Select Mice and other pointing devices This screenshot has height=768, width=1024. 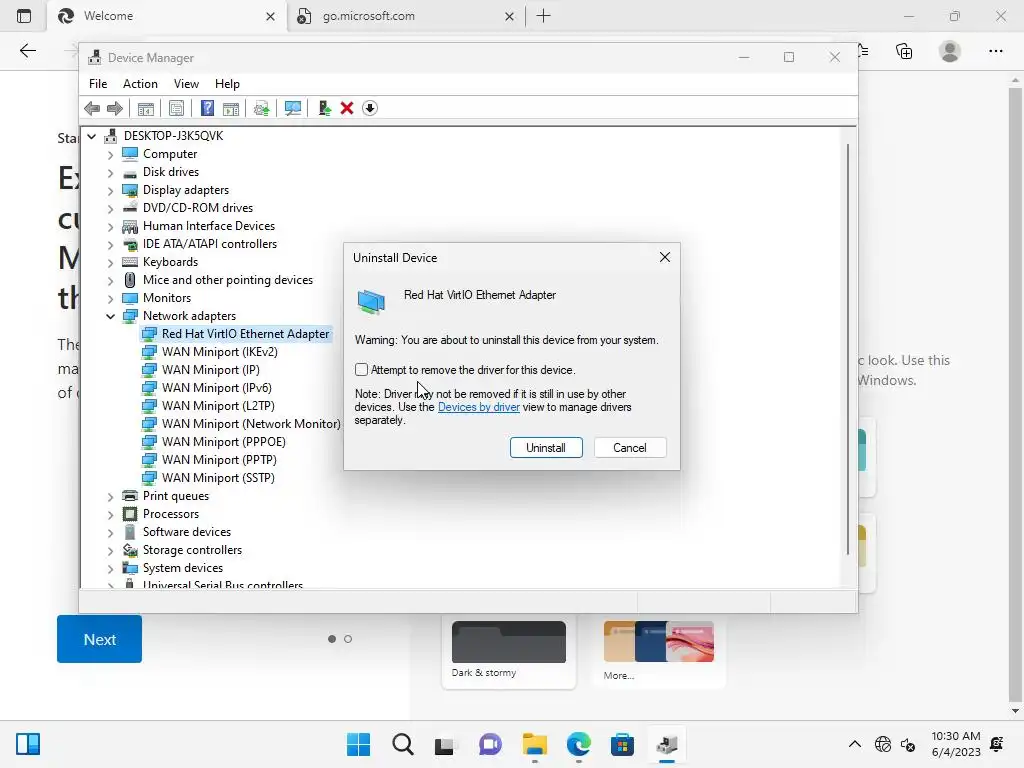tap(228, 280)
